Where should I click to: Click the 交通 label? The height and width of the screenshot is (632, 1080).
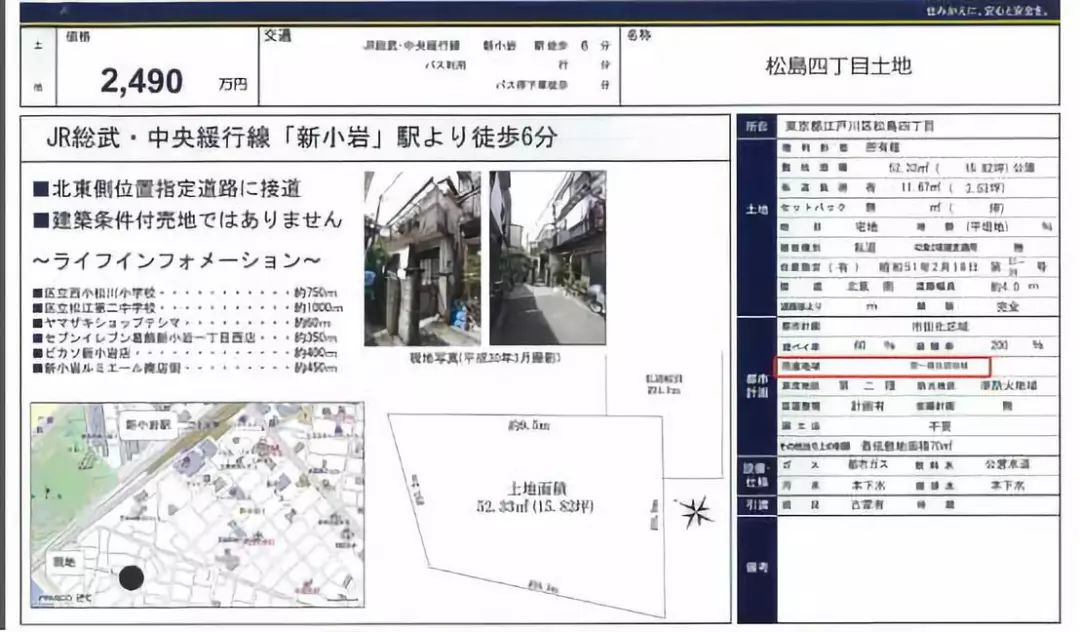(x=277, y=36)
